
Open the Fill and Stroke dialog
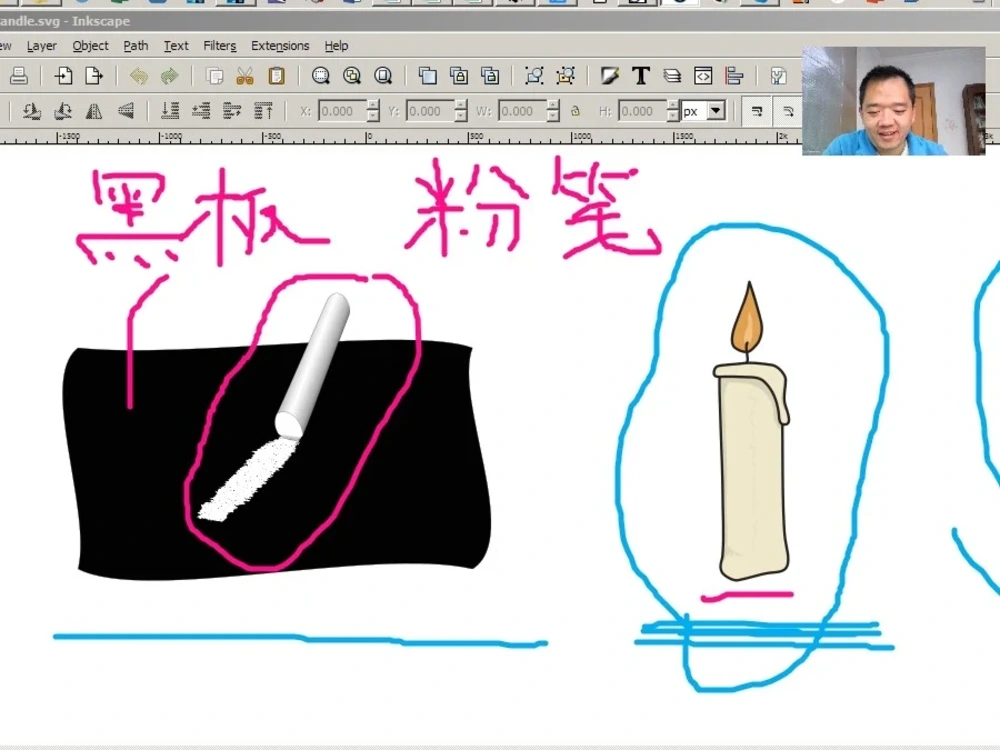pos(610,76)
